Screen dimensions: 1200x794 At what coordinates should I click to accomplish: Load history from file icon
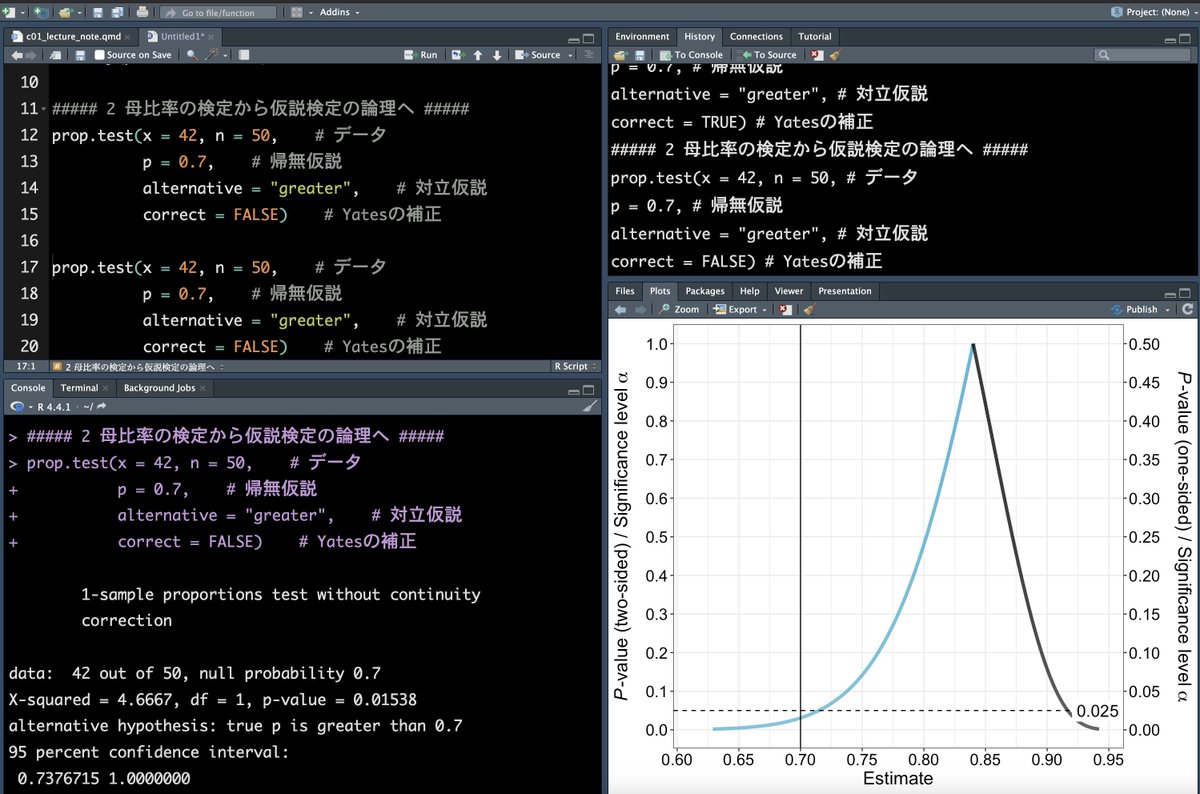(x=620, y=55)
